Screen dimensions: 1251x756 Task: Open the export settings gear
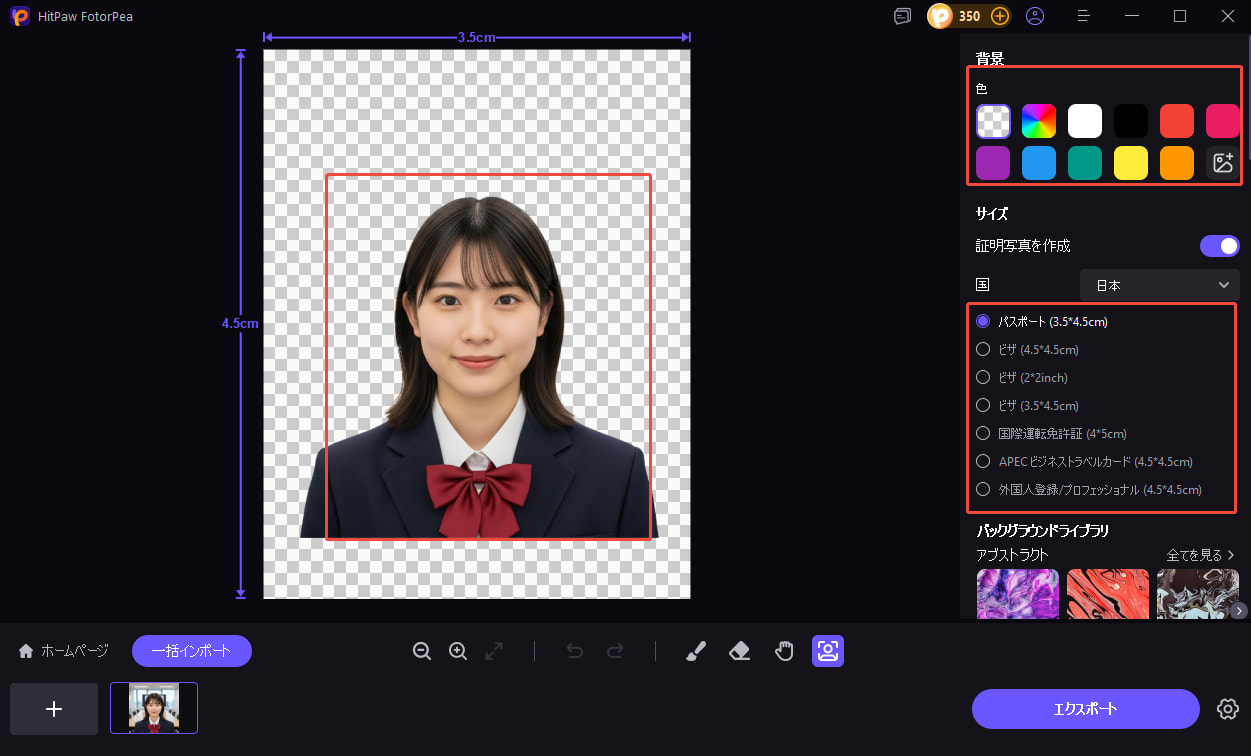tap(1227, 709)
